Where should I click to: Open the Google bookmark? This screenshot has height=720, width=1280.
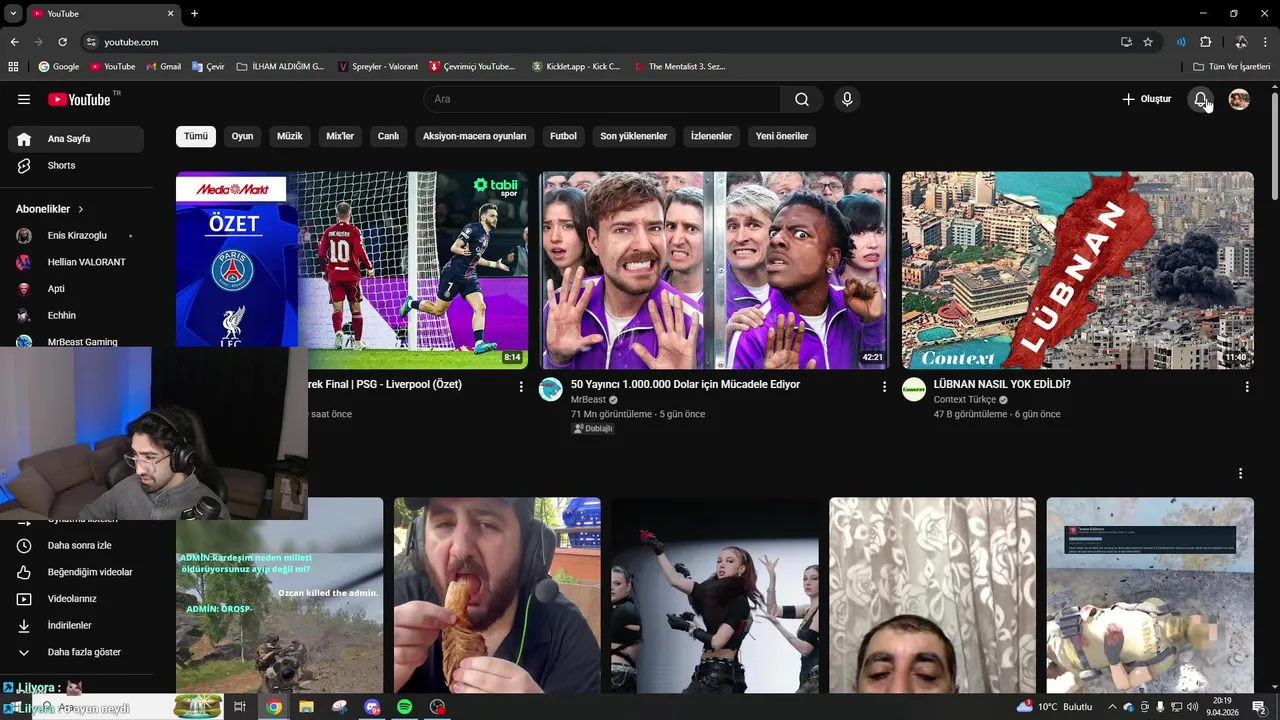[59, 67]
